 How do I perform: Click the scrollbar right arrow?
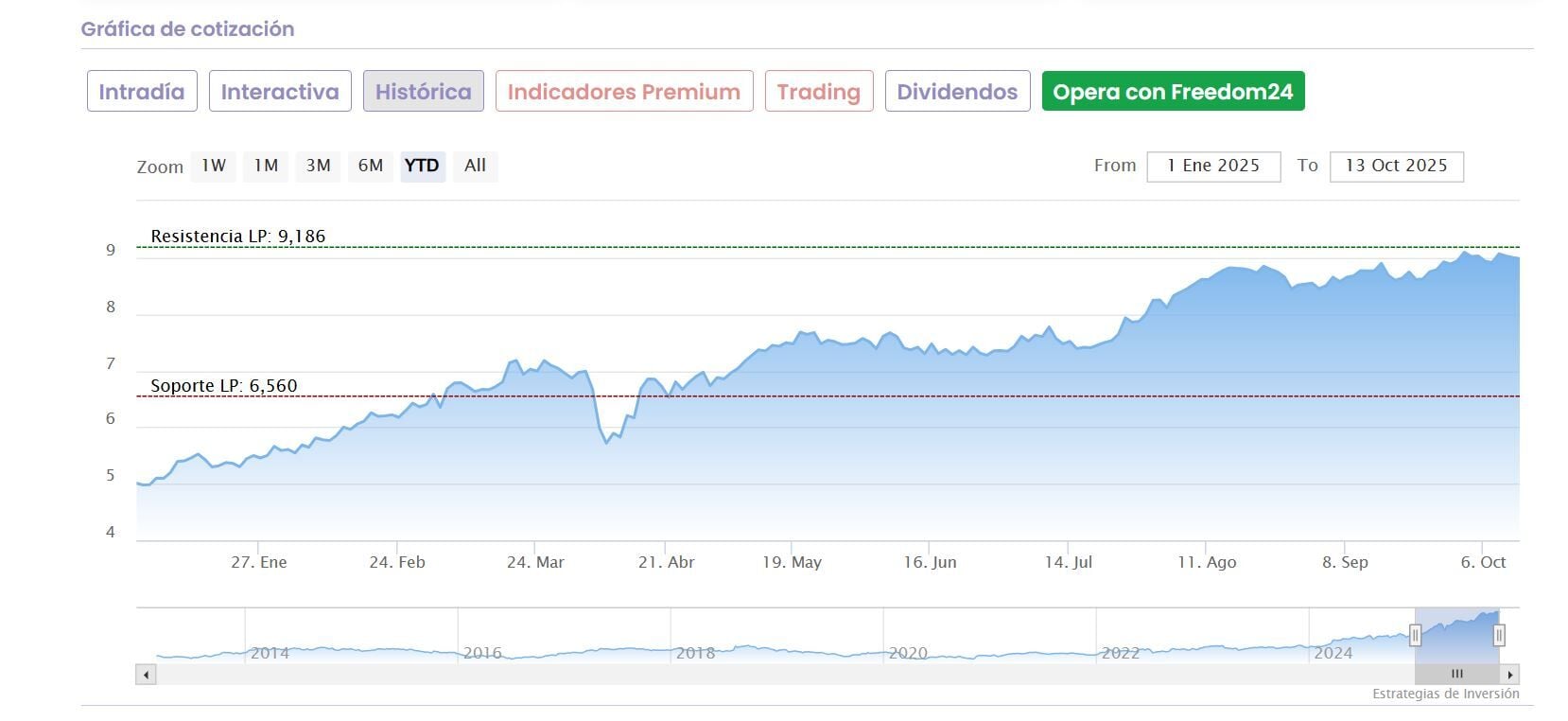tap(1510, 675)
